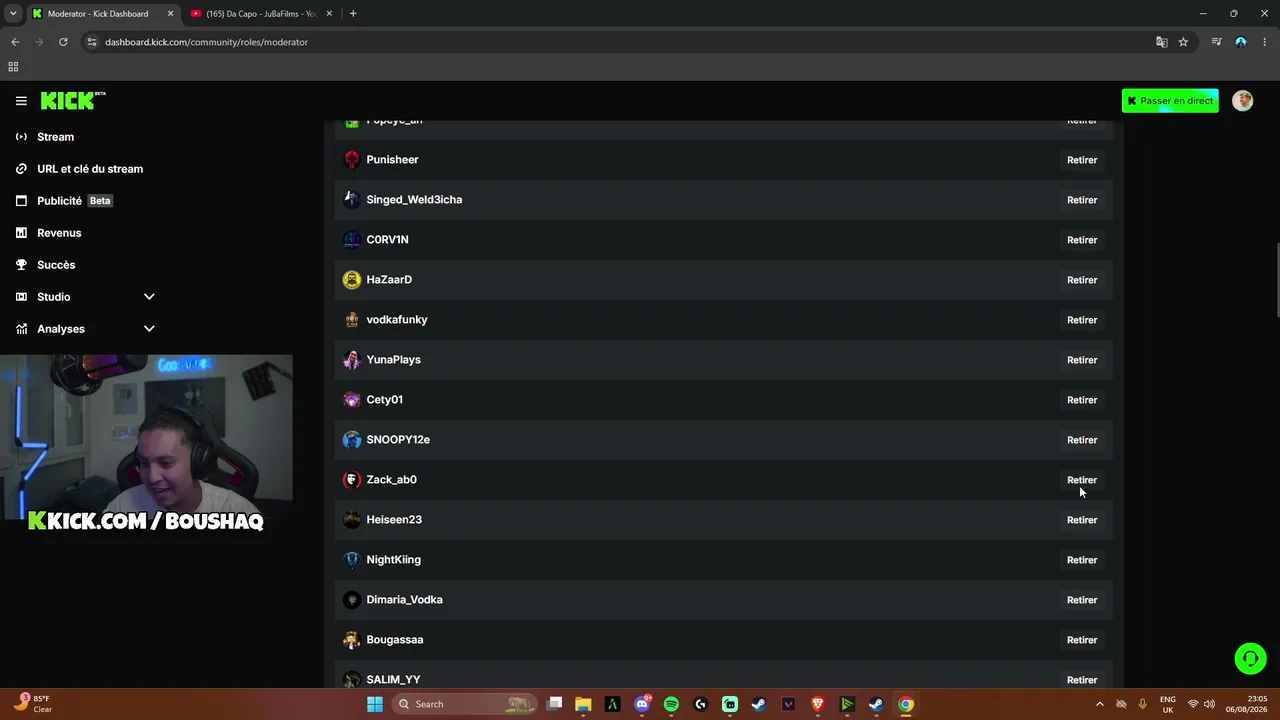Click the Passer en direct button
1280x720 pixels.
[x=1170, y=101]
